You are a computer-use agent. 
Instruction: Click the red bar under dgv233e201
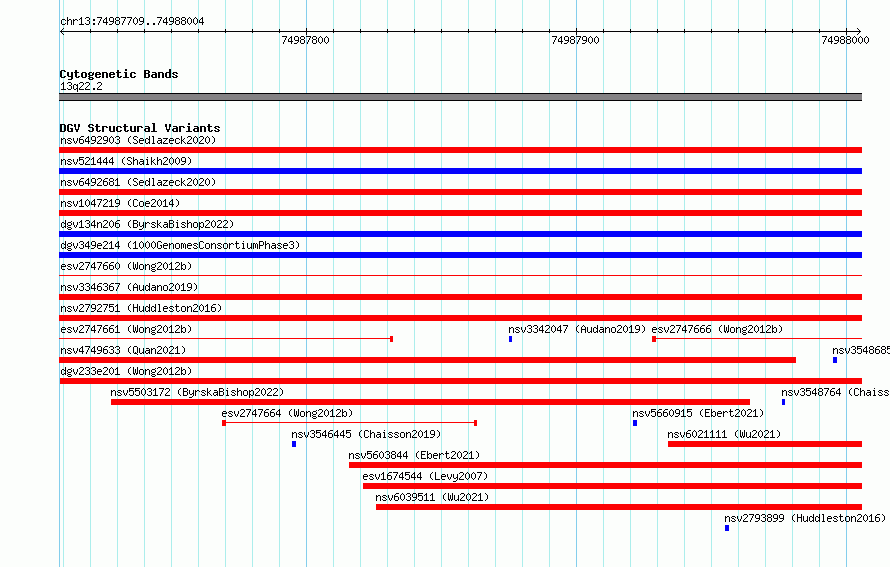tap(460, 381)
